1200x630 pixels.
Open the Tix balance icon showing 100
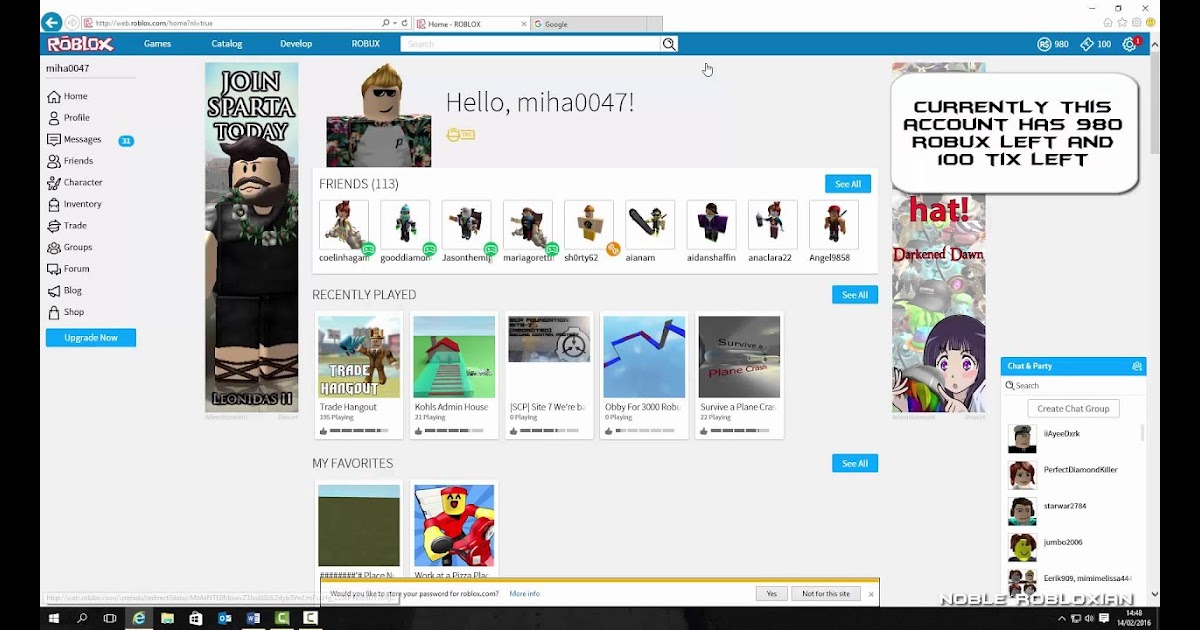click(x=1087, y=44)
